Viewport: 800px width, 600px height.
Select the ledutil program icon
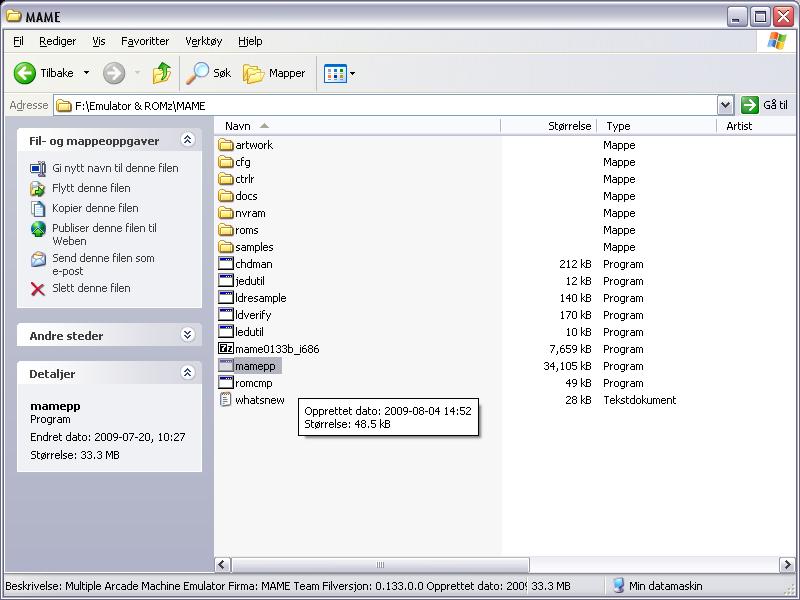[226, 331]
